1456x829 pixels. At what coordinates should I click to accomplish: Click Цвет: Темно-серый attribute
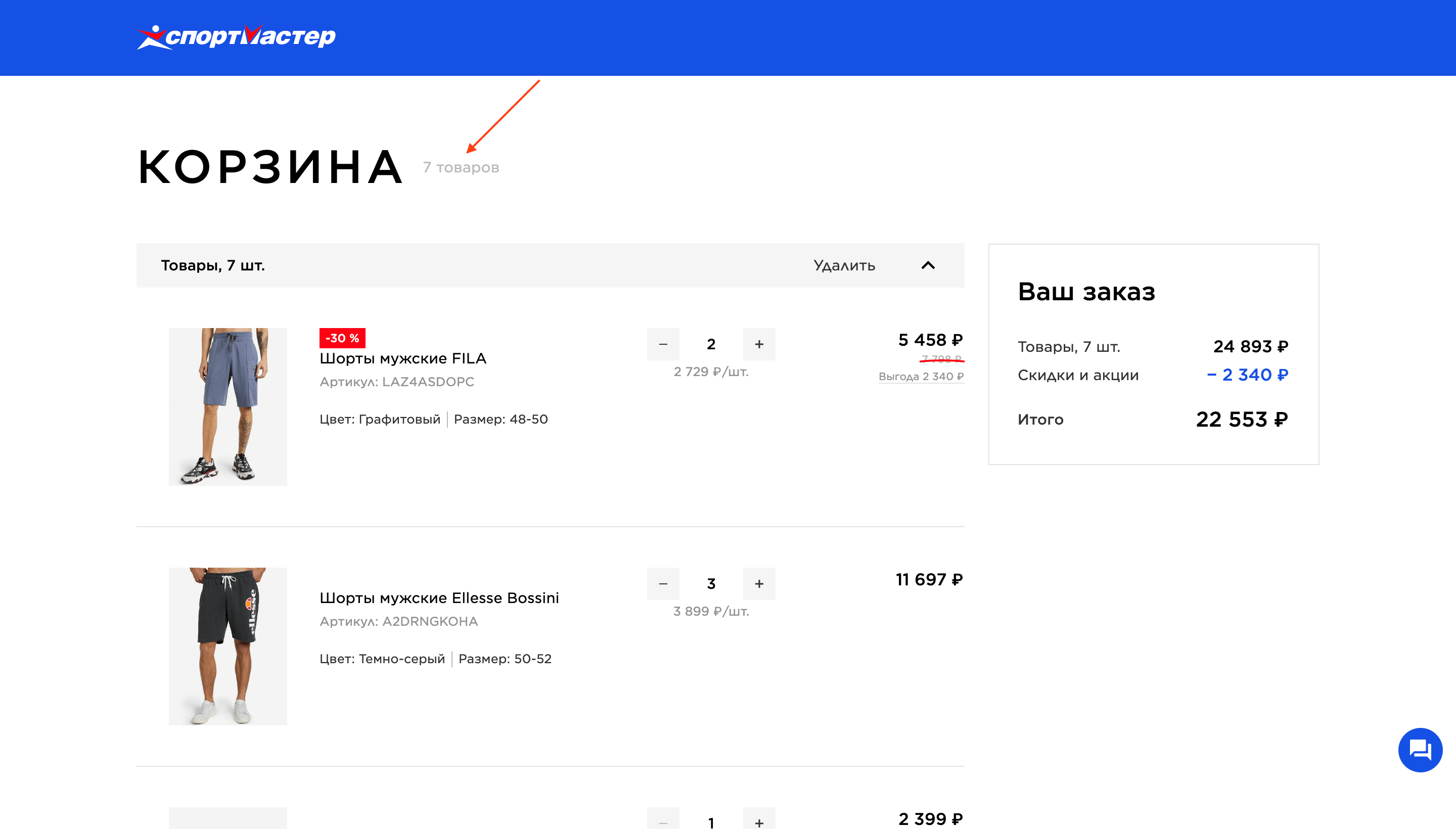pos(382,659)
